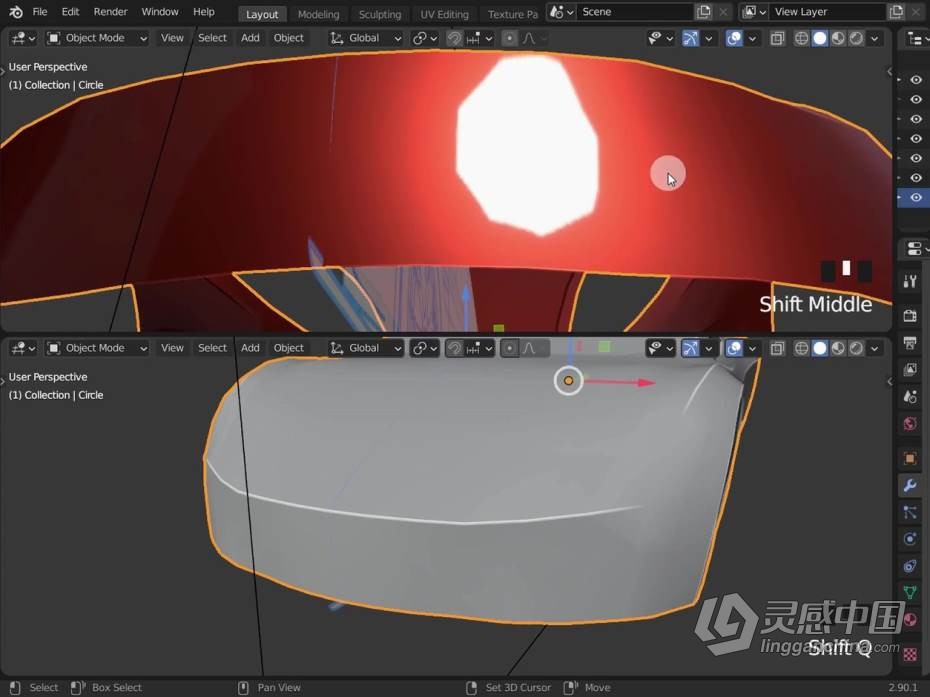Click the Scene name field
930x697 pixels.
coord(635,12)
